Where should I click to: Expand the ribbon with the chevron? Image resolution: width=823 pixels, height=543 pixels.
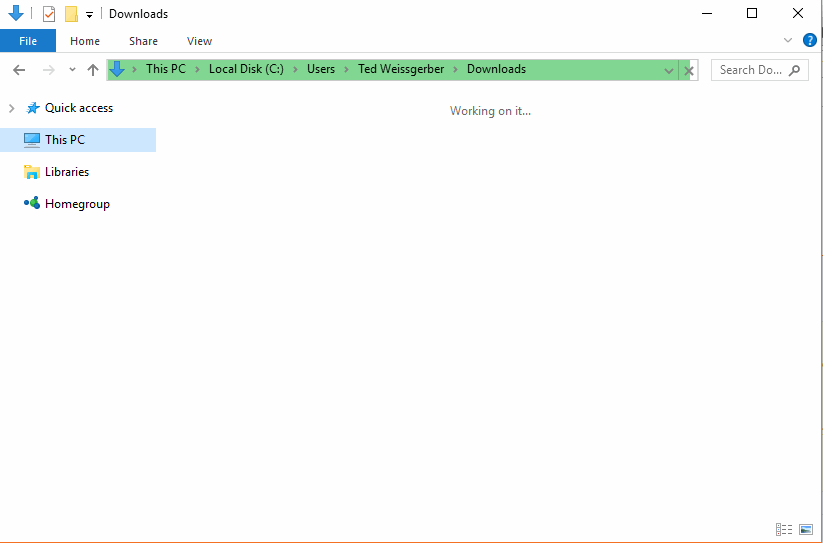point(787,40)
